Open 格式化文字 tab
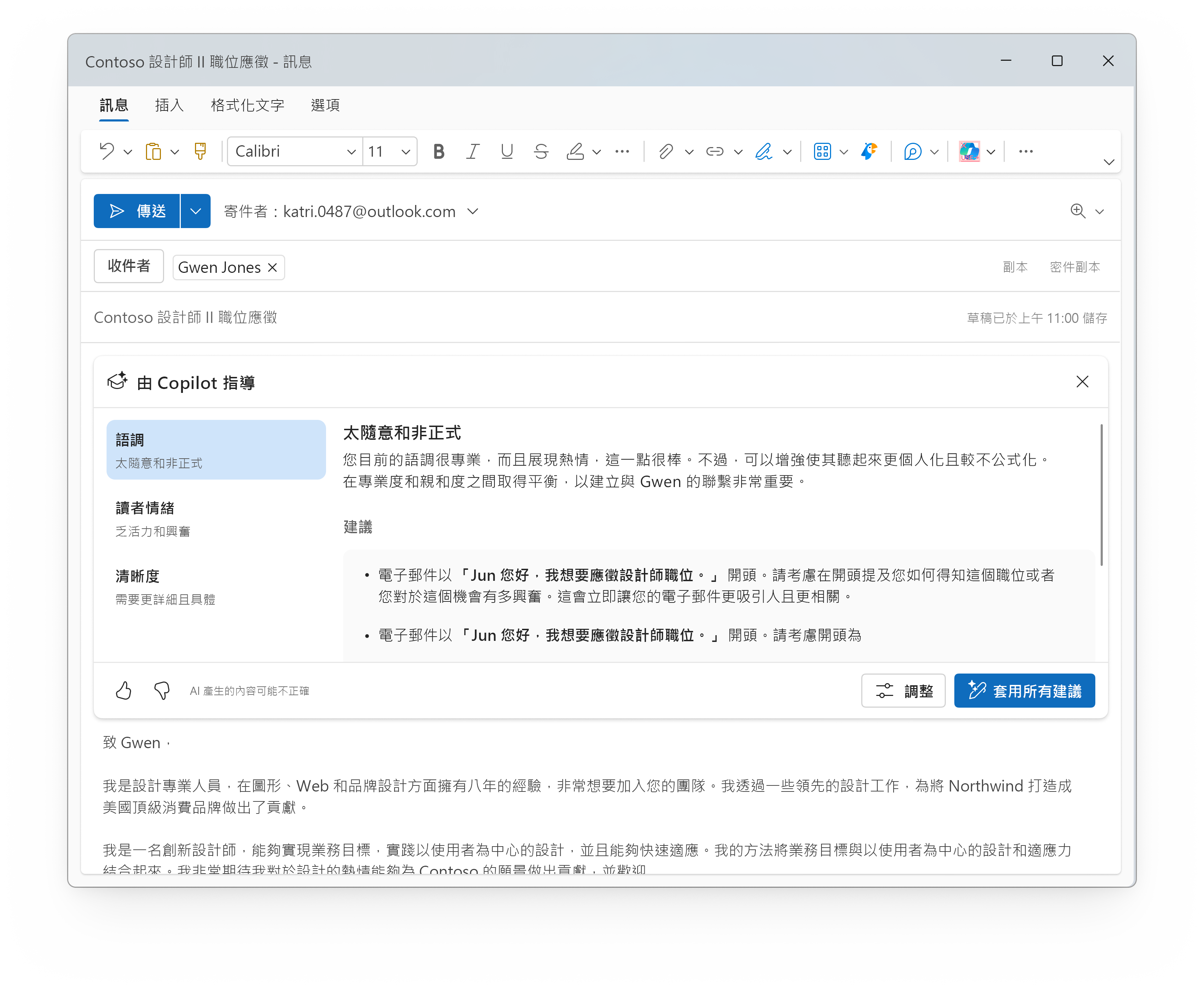Image resolution: width=1204 pixels, height=989 pixels. [x=247, y=106]
